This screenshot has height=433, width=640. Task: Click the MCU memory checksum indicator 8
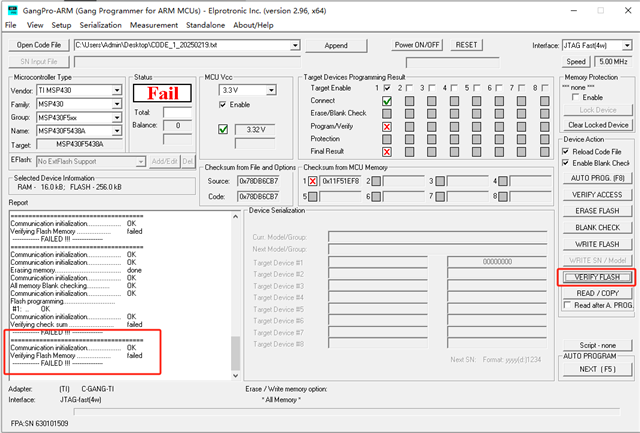click(x=503, y=197)
